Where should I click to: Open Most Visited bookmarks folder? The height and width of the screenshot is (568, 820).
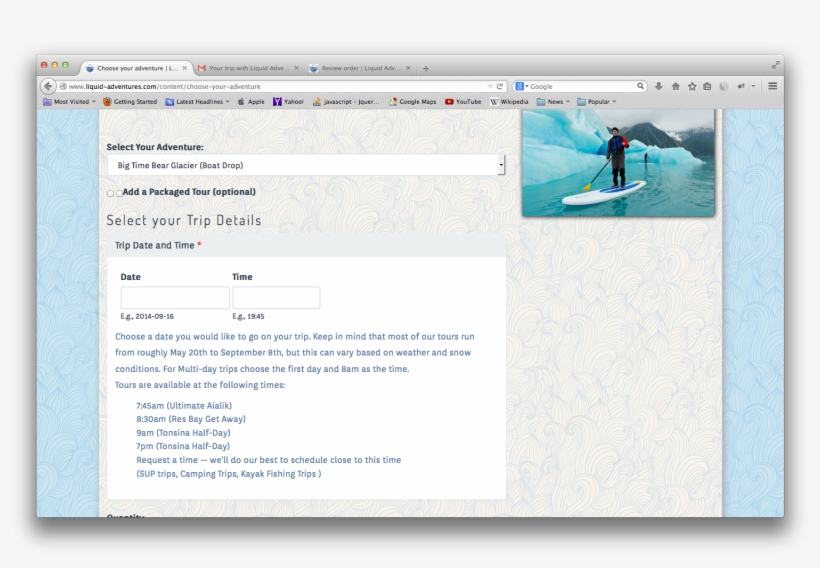70,101
